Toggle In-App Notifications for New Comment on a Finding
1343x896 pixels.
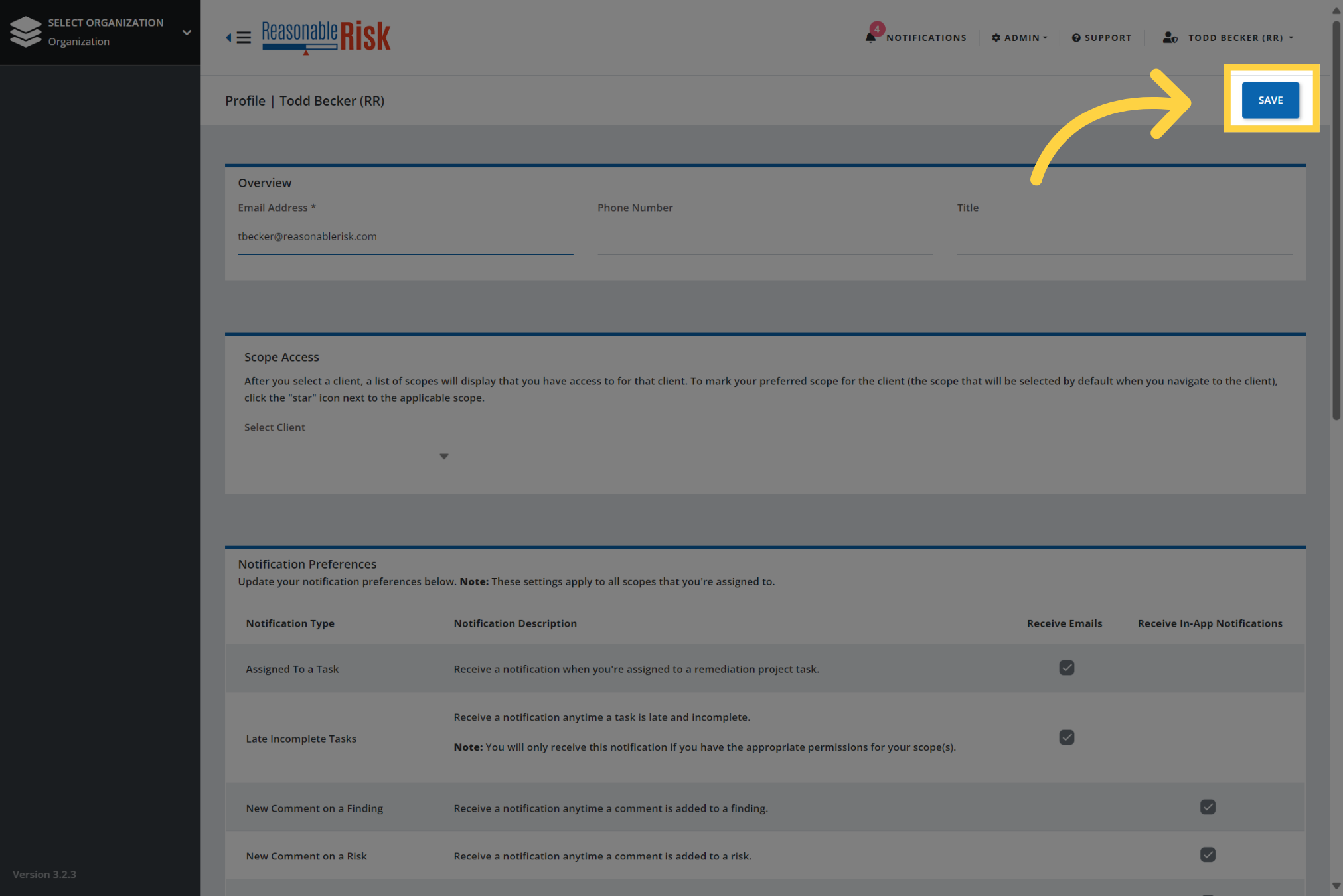[1208, 807]
